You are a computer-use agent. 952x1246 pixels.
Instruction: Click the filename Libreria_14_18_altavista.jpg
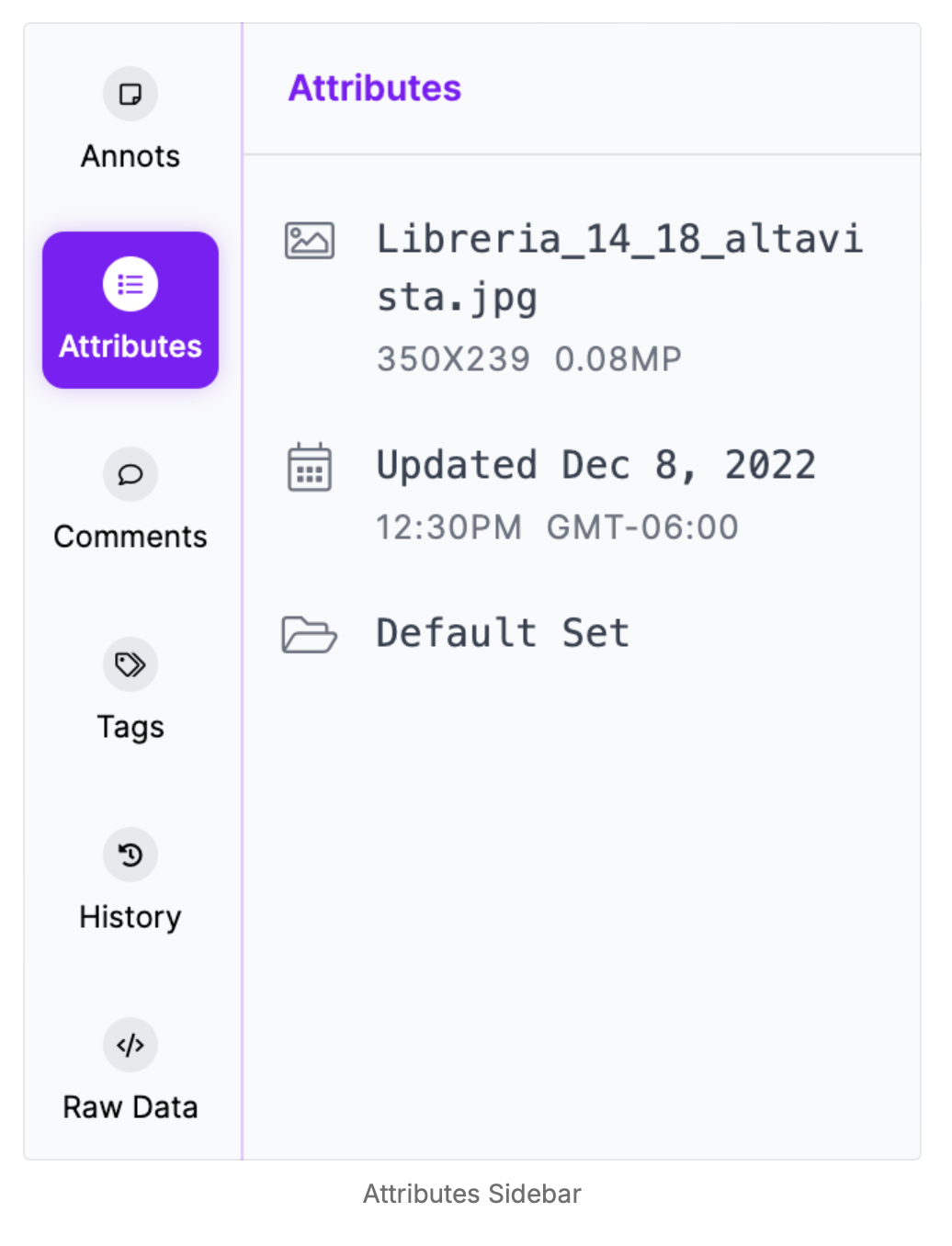(x=620, y=266)
